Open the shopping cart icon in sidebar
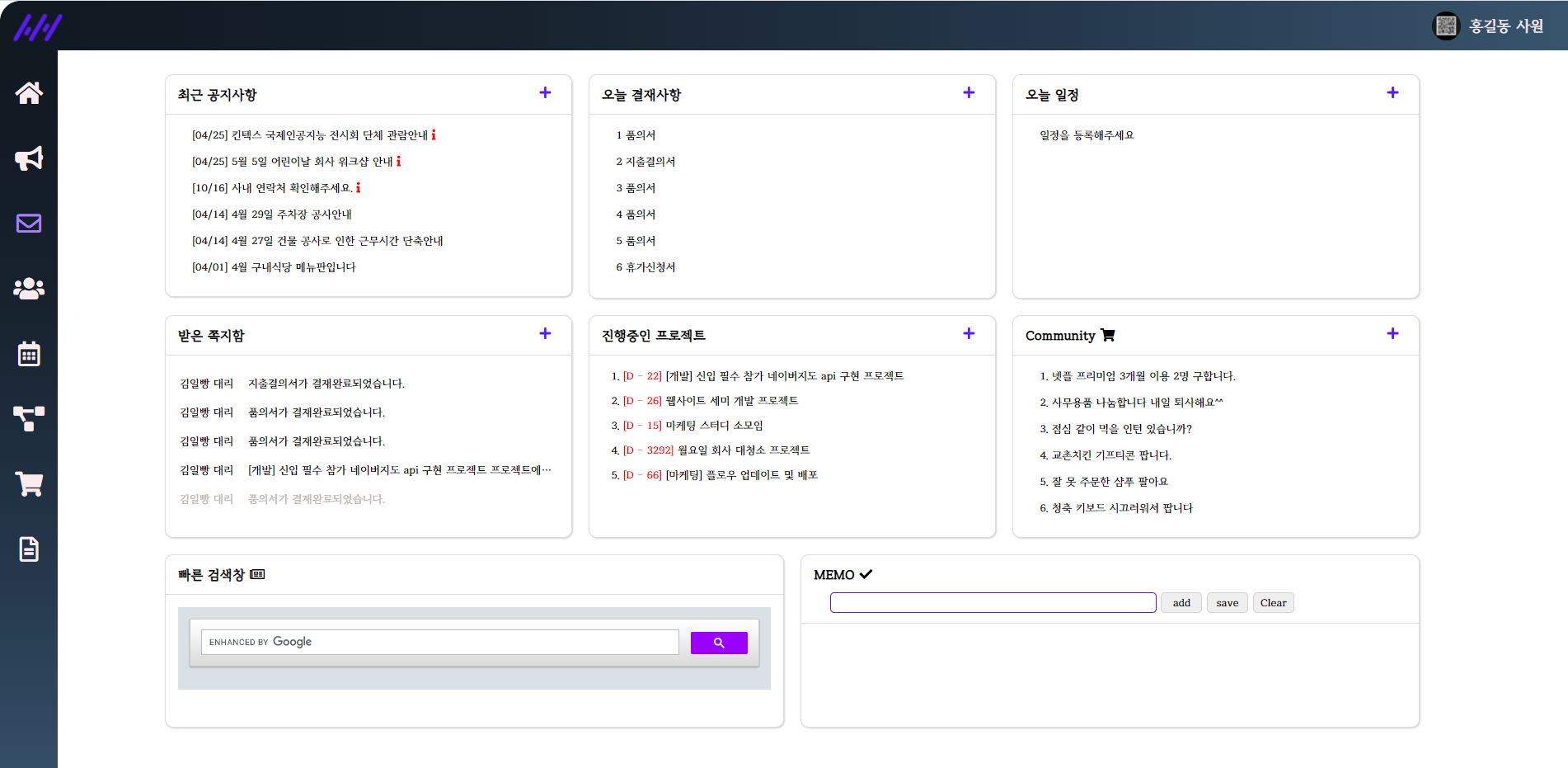 tap(29, 484)
